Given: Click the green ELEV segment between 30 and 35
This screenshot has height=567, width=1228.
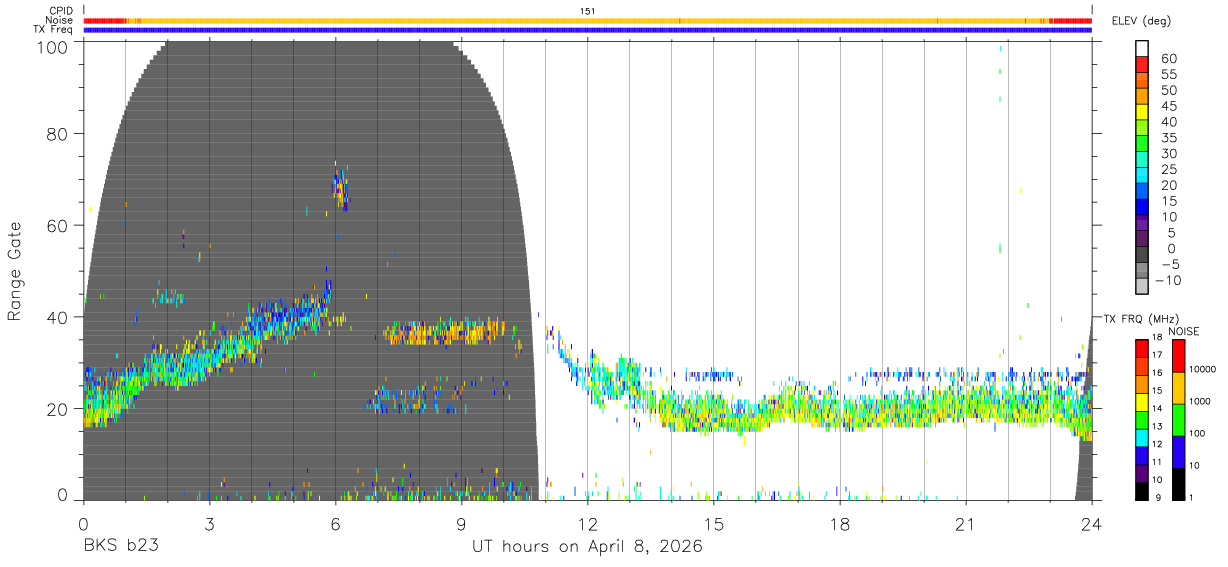Looking at the screenshot, I should point(1142,144).
